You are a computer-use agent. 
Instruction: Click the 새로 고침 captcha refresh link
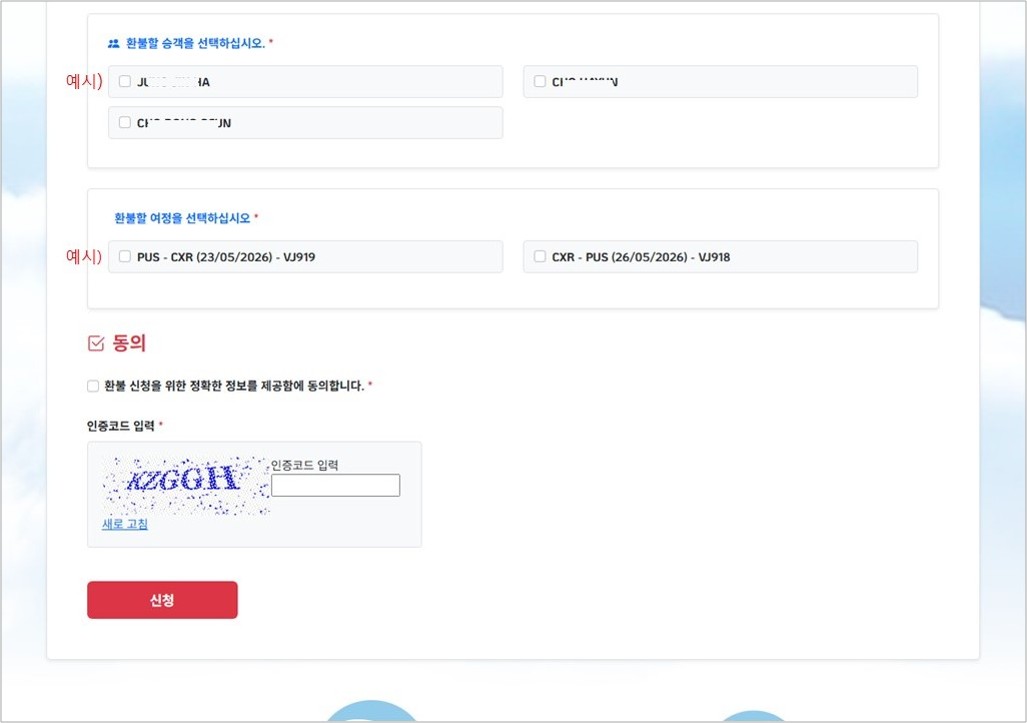(x=125, y=524)
